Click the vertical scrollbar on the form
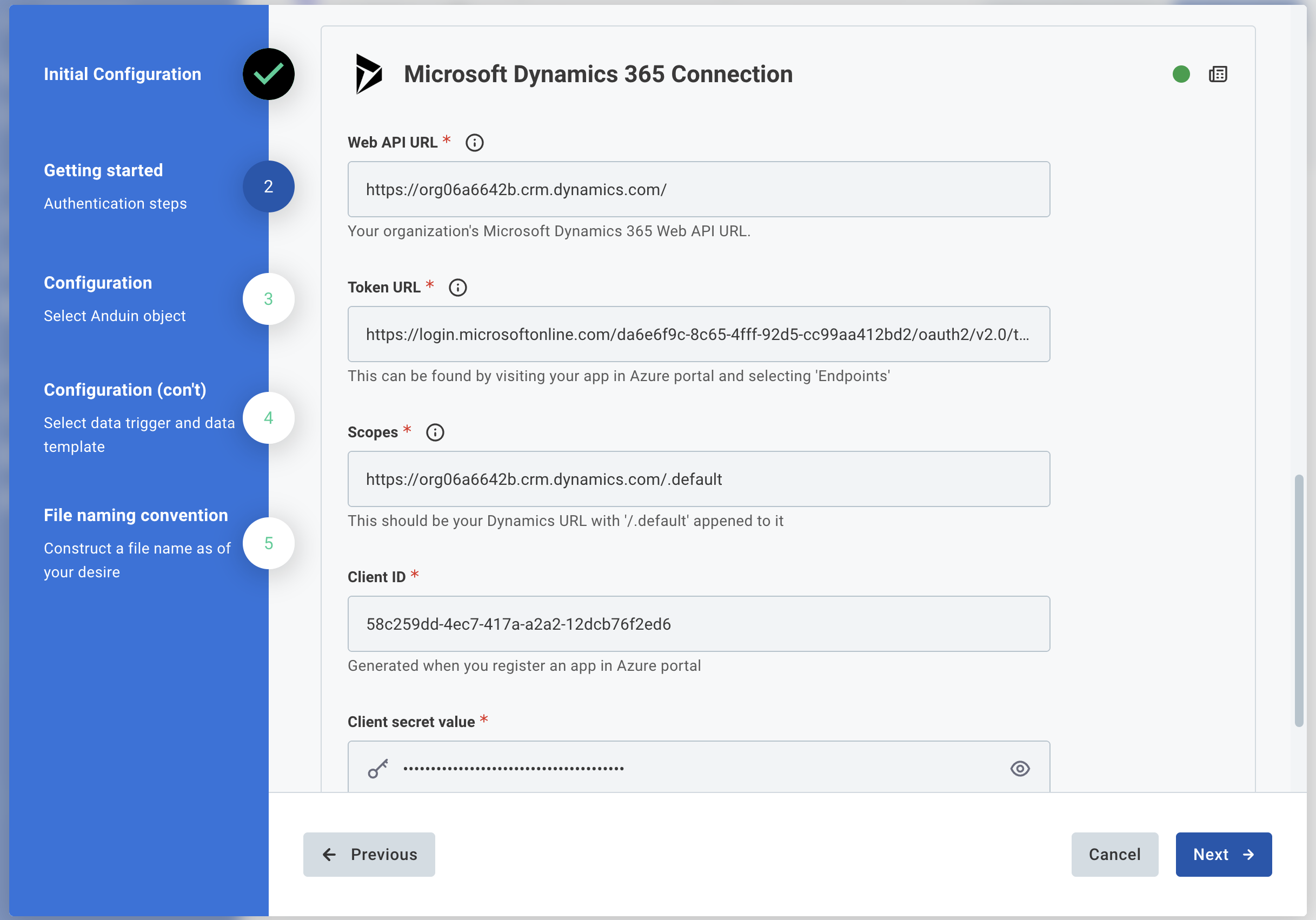Screen dimensions: 1316x920 [x=1299, y=601]
